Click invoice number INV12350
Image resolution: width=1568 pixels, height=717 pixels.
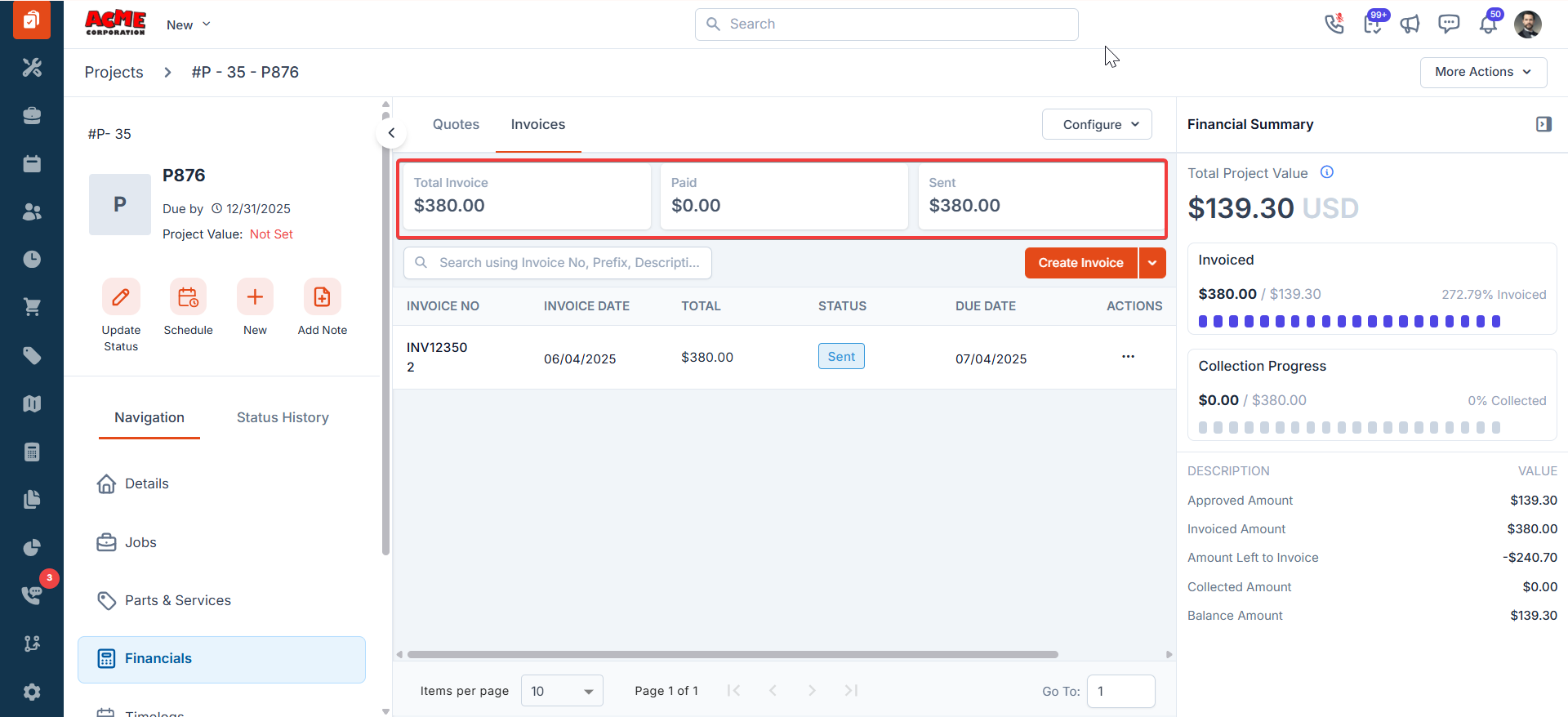(x=437, y=357)
